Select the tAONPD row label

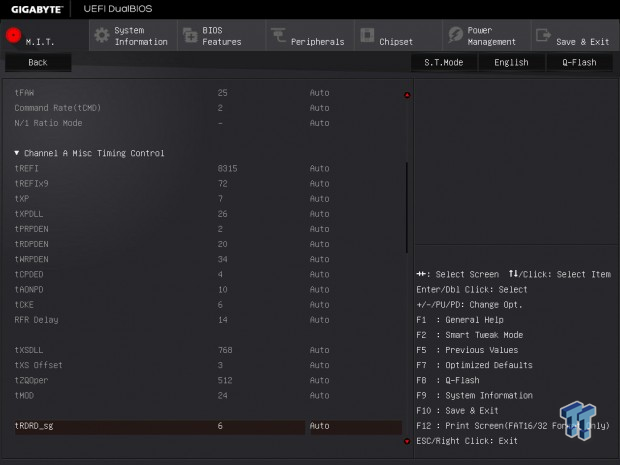coord(29,289)
